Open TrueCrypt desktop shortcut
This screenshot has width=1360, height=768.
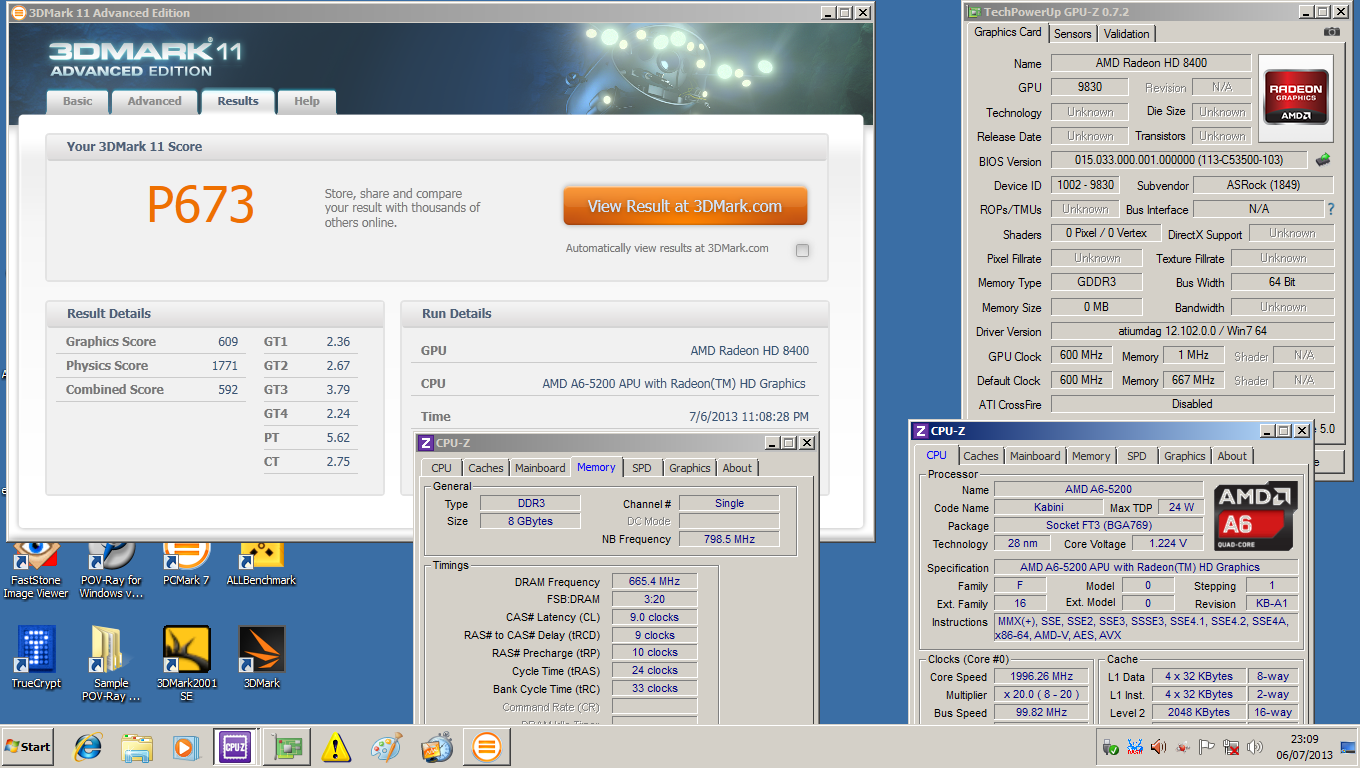click(x=36, y=658)
